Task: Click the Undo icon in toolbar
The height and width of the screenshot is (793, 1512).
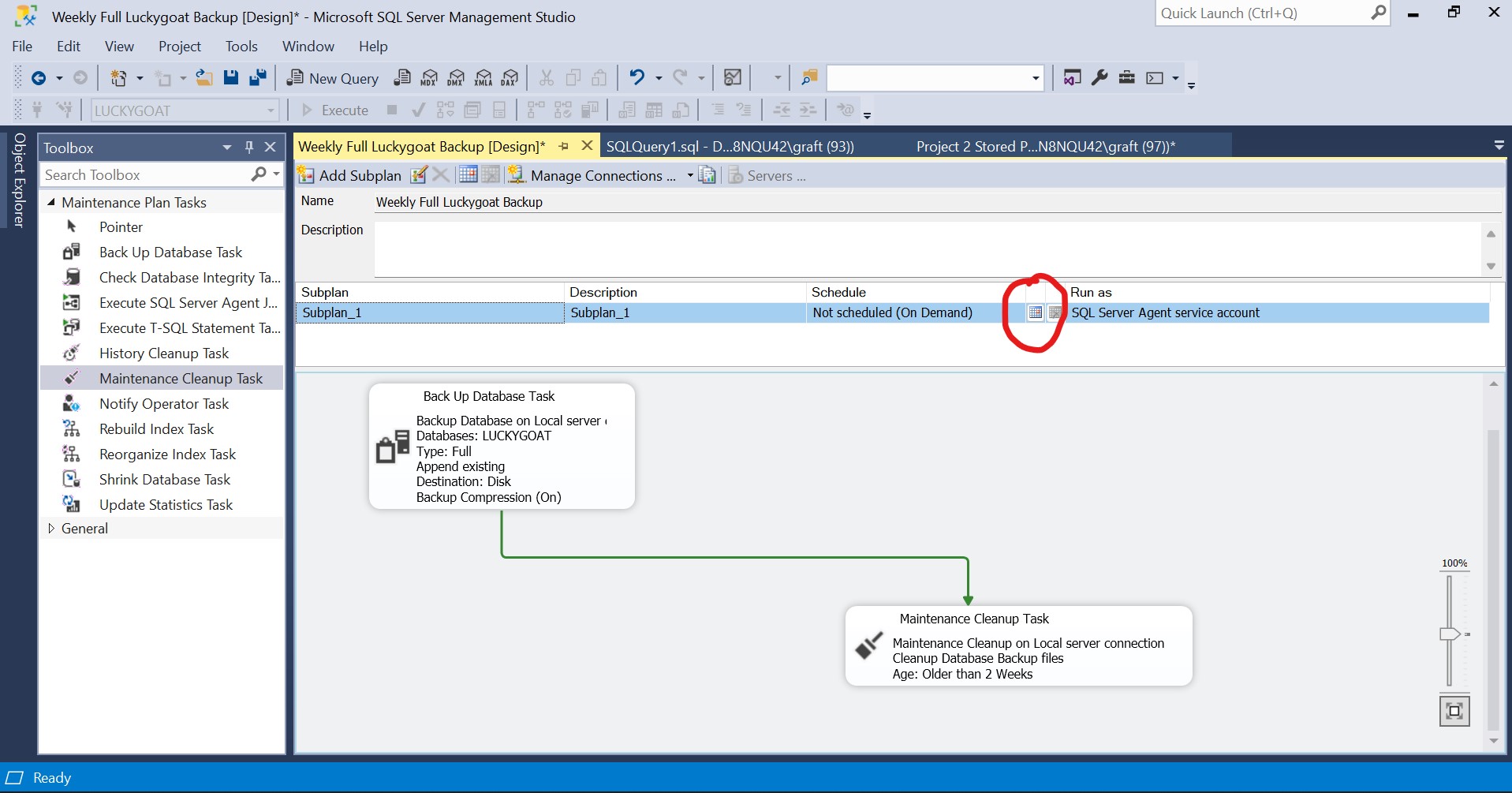Action: 637,77
